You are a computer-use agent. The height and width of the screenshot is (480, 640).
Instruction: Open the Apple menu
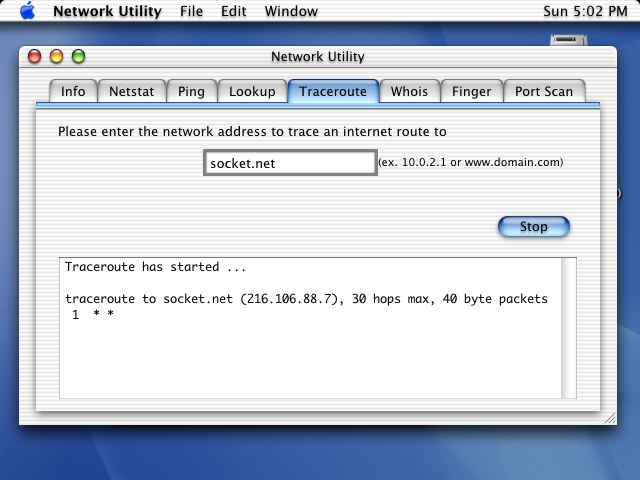(28, 11)
